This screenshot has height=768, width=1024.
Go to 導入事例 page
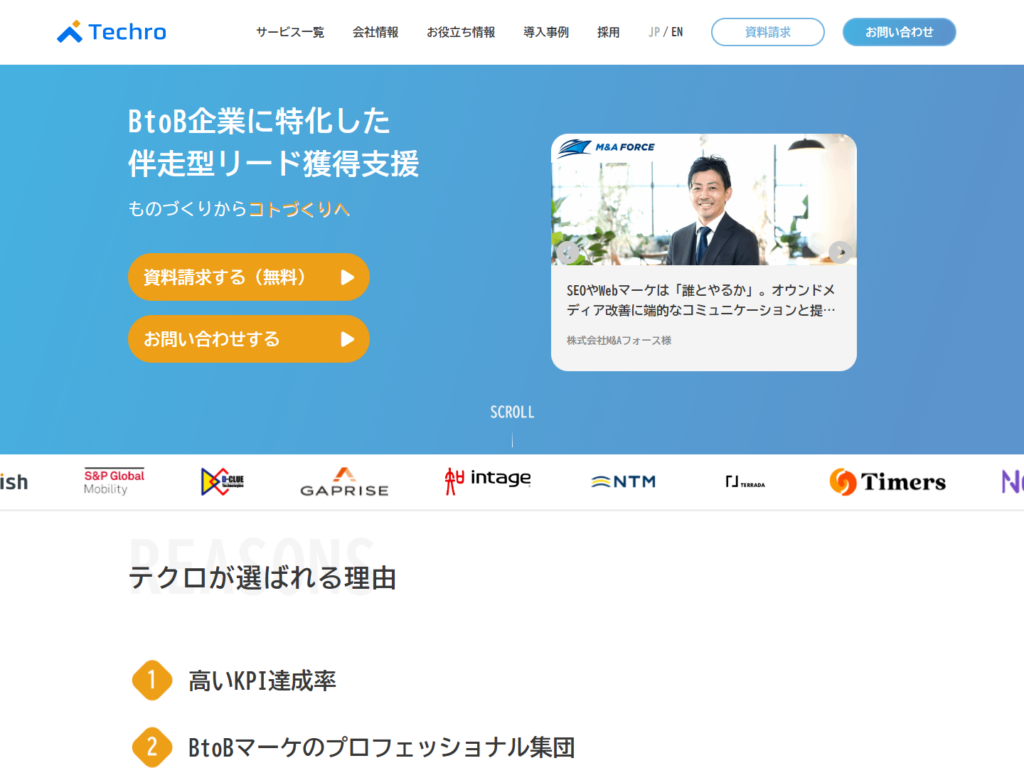point(546,32)
